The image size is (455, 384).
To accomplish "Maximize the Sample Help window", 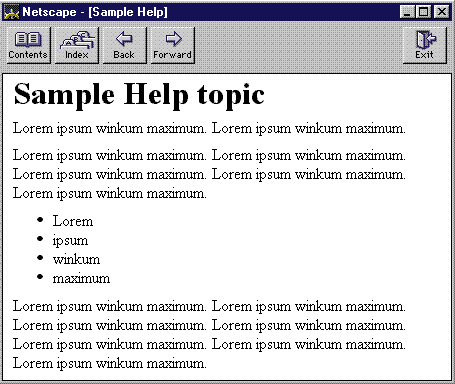I will point(424,12).
